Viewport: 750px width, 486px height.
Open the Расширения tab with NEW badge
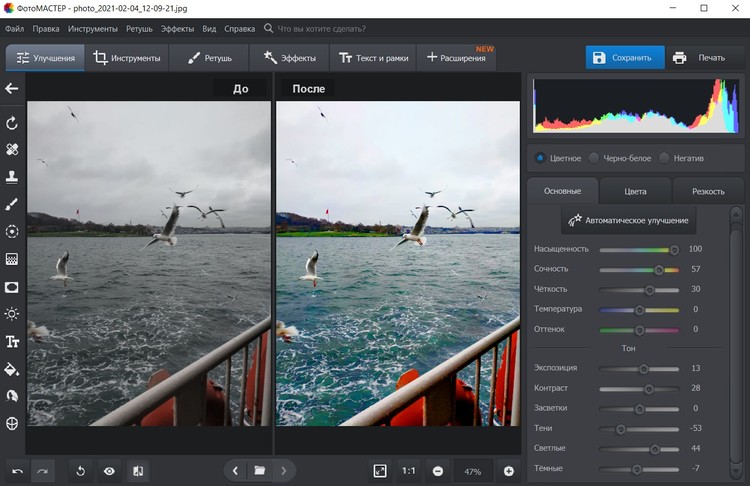click(x=457, y=58)
